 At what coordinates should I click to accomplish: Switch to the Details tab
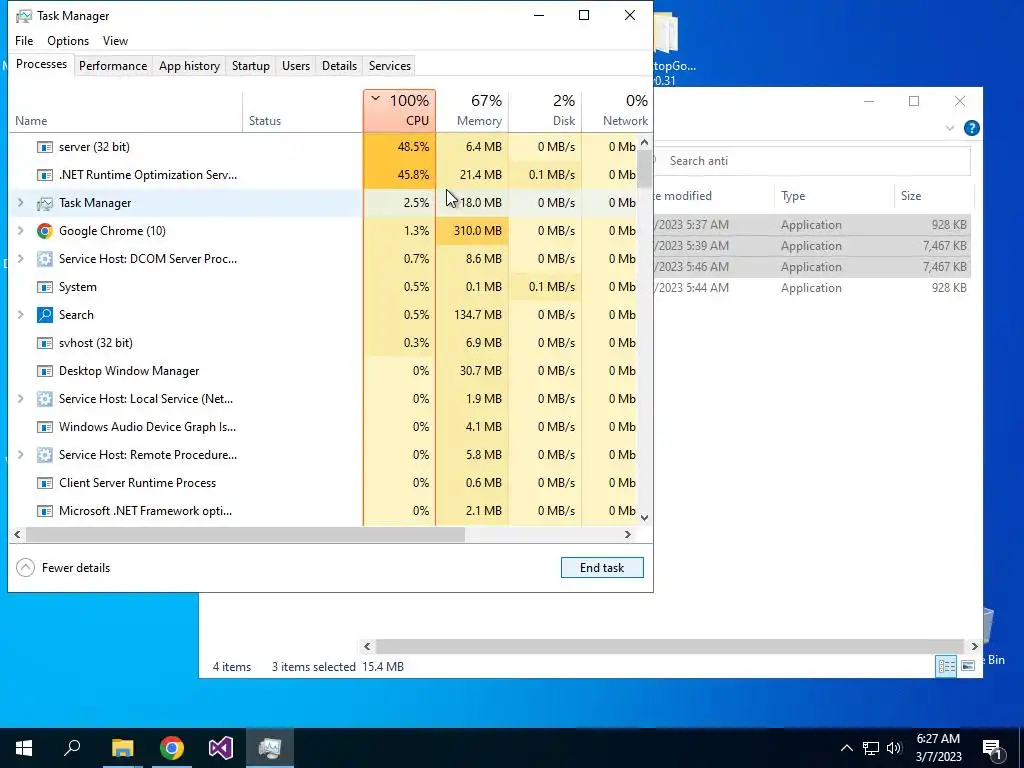340,66
